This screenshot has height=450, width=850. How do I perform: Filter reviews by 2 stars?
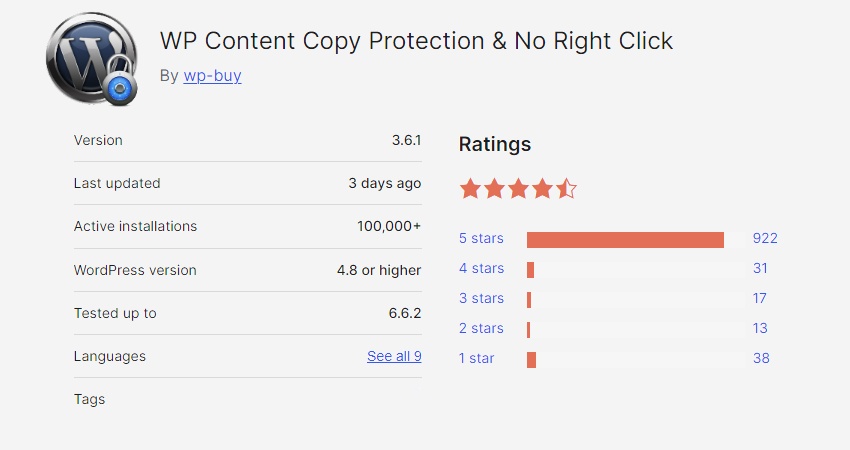481,328
